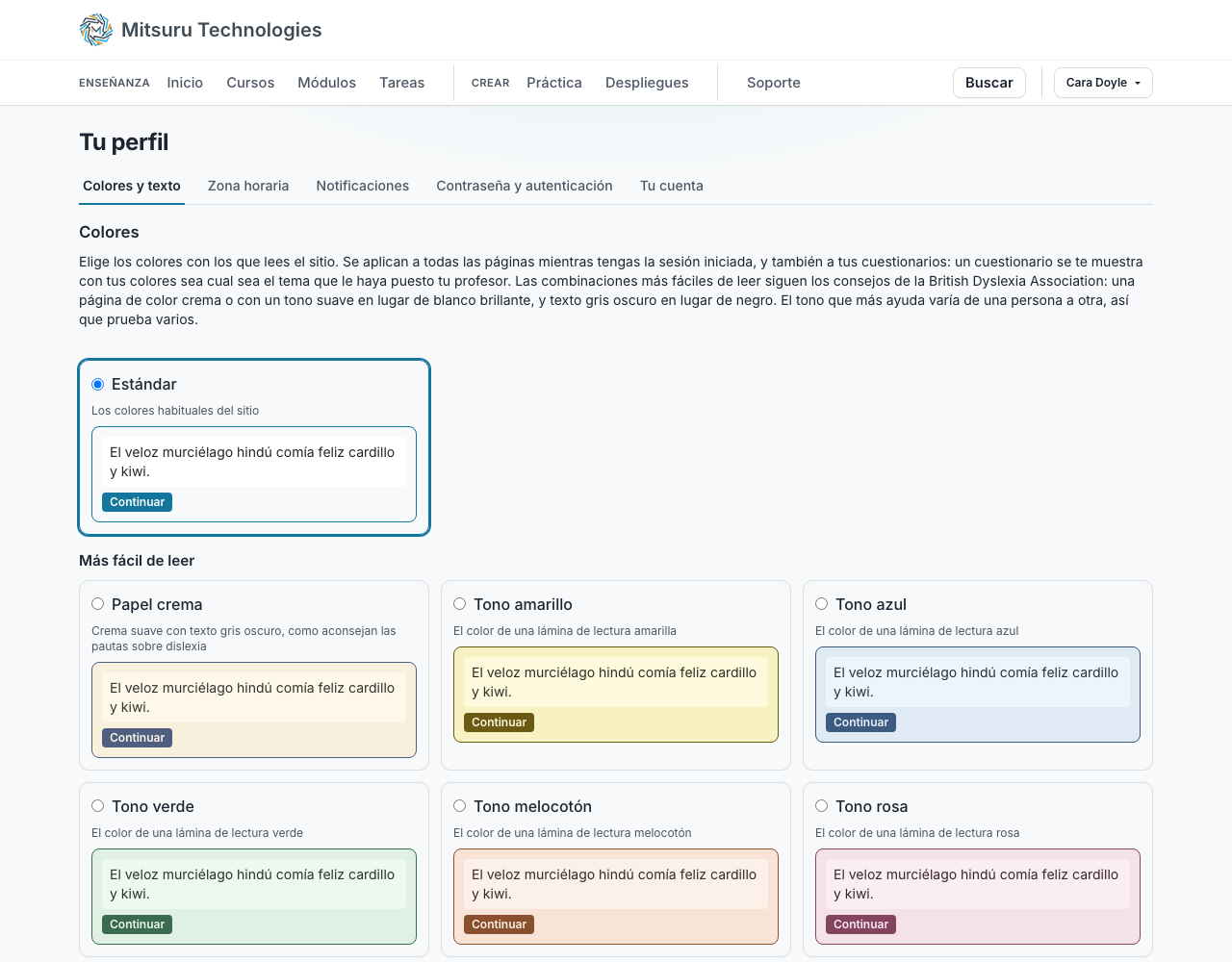Select the Tono amarillo radio button
Image resolution: width=1232 pixels, height=962 pixels.
coord(459,604)
